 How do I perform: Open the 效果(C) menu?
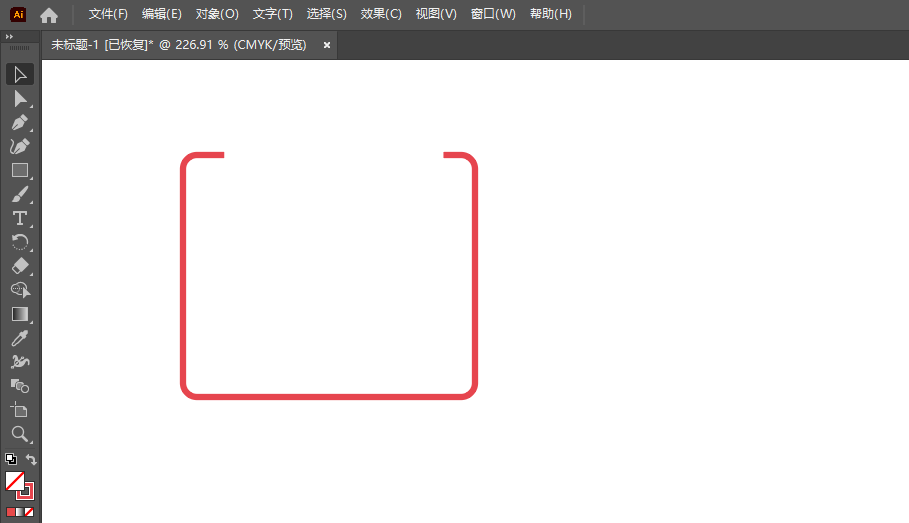[381, 14]
